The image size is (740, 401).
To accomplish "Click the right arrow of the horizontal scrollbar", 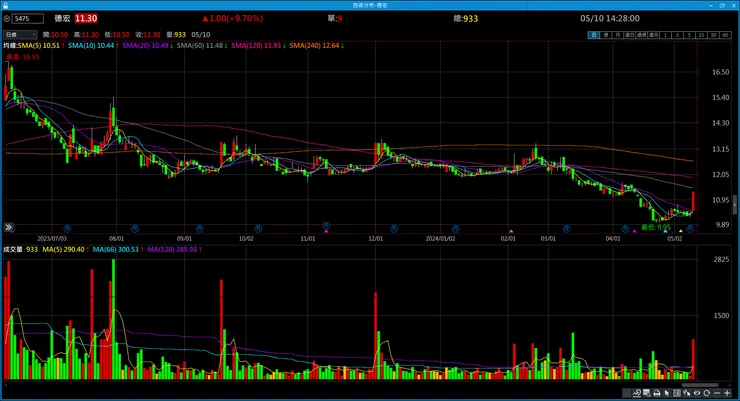I will click(x=730, y=385).
